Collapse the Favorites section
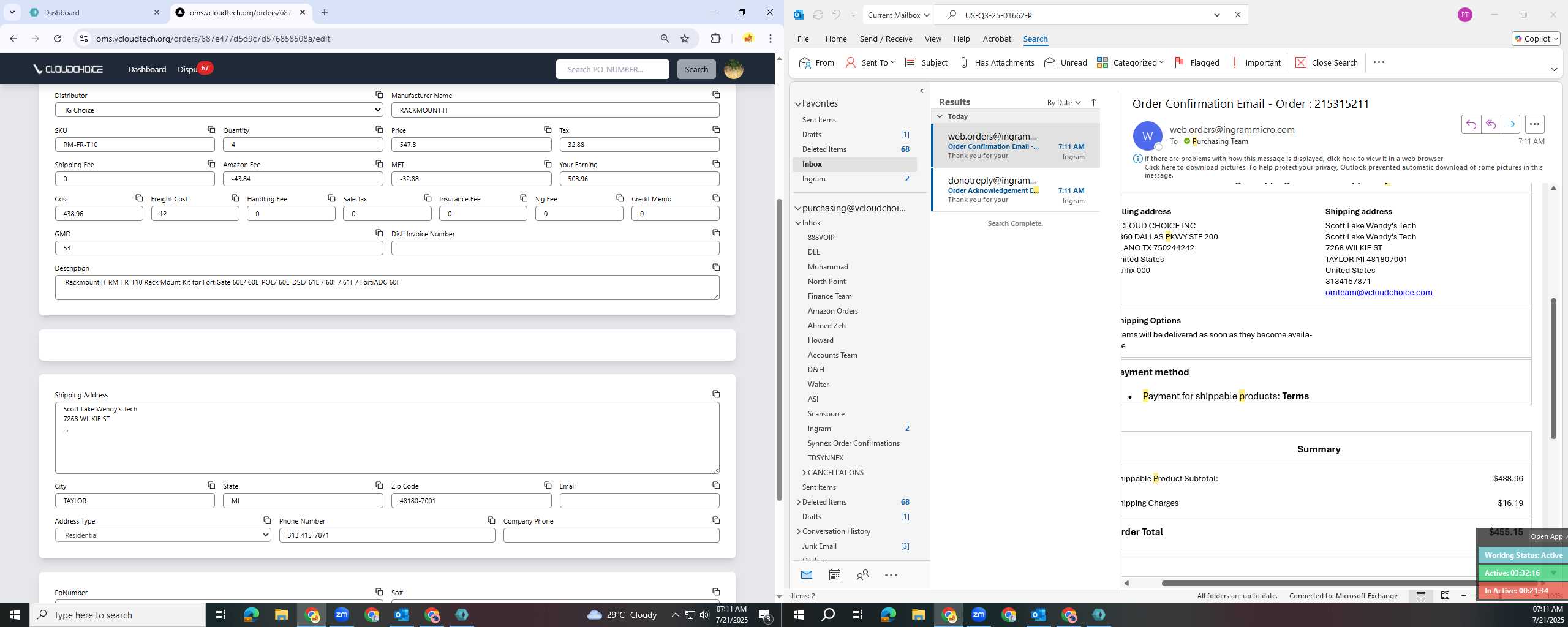 [798, 104]
